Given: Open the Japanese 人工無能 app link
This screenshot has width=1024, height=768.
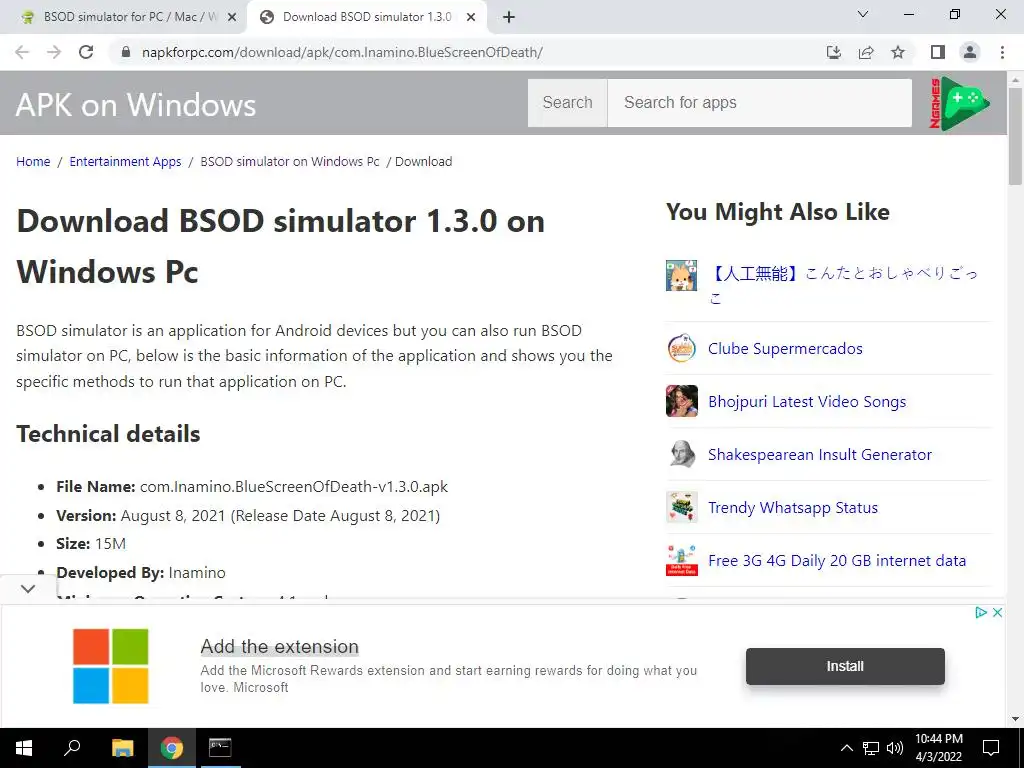Looking at the screenshot, I should click(x=844, y=285).
